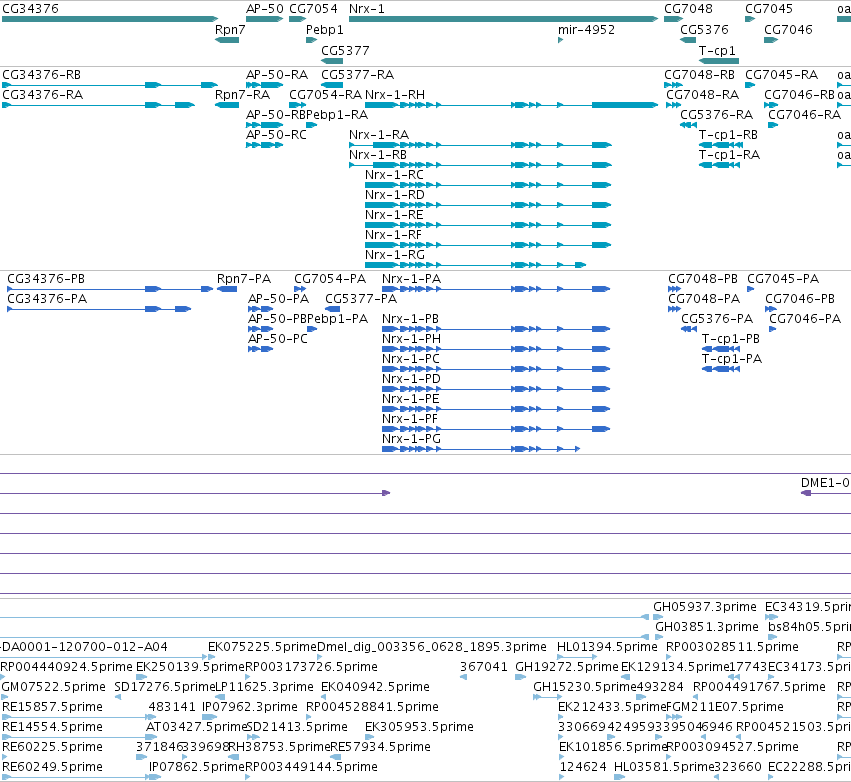851x782 pixels.
Task: Click the Nrx-1-RB transcript label
Action: coord(378,154)
